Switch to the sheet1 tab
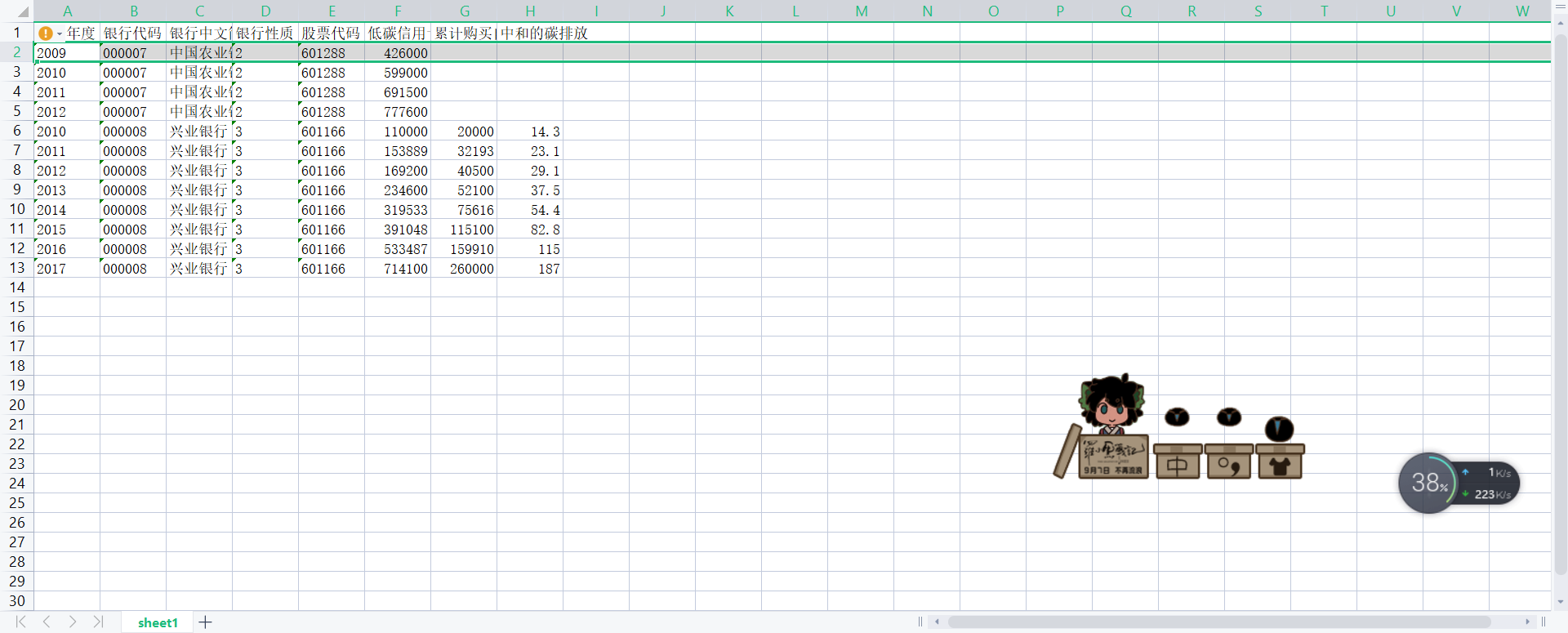1568x633 pixels. 158,622
